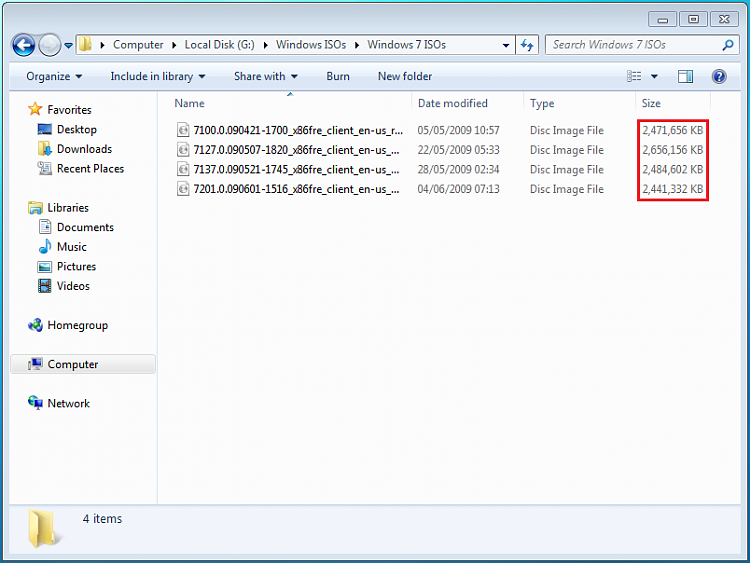The image size is (750, 563).
Task: Select Favorites in the navigation pane
Action: point(69,110)
